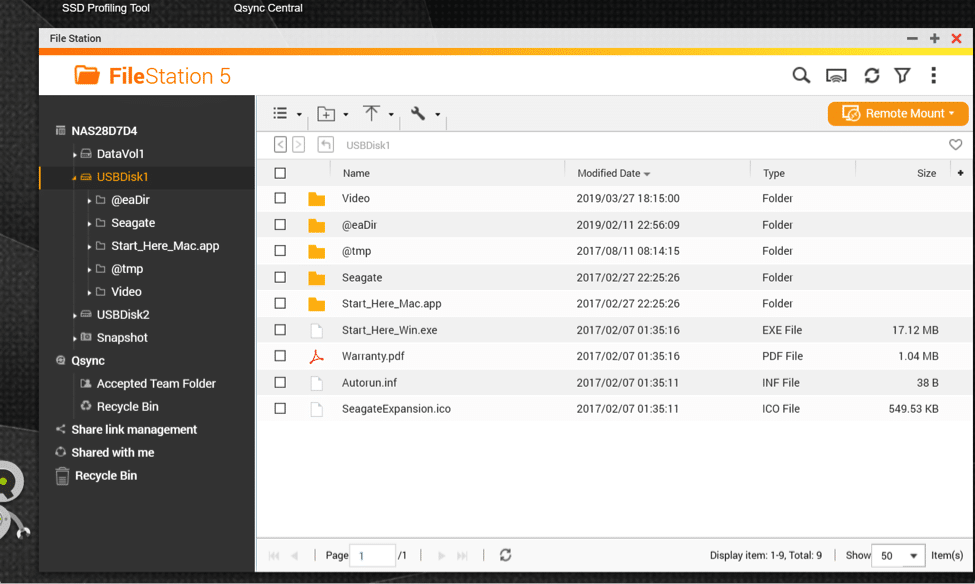The height and width of the screenshot is (584, 975).
Task: Open Shared with me in sidebar
Action: (113, 453)
